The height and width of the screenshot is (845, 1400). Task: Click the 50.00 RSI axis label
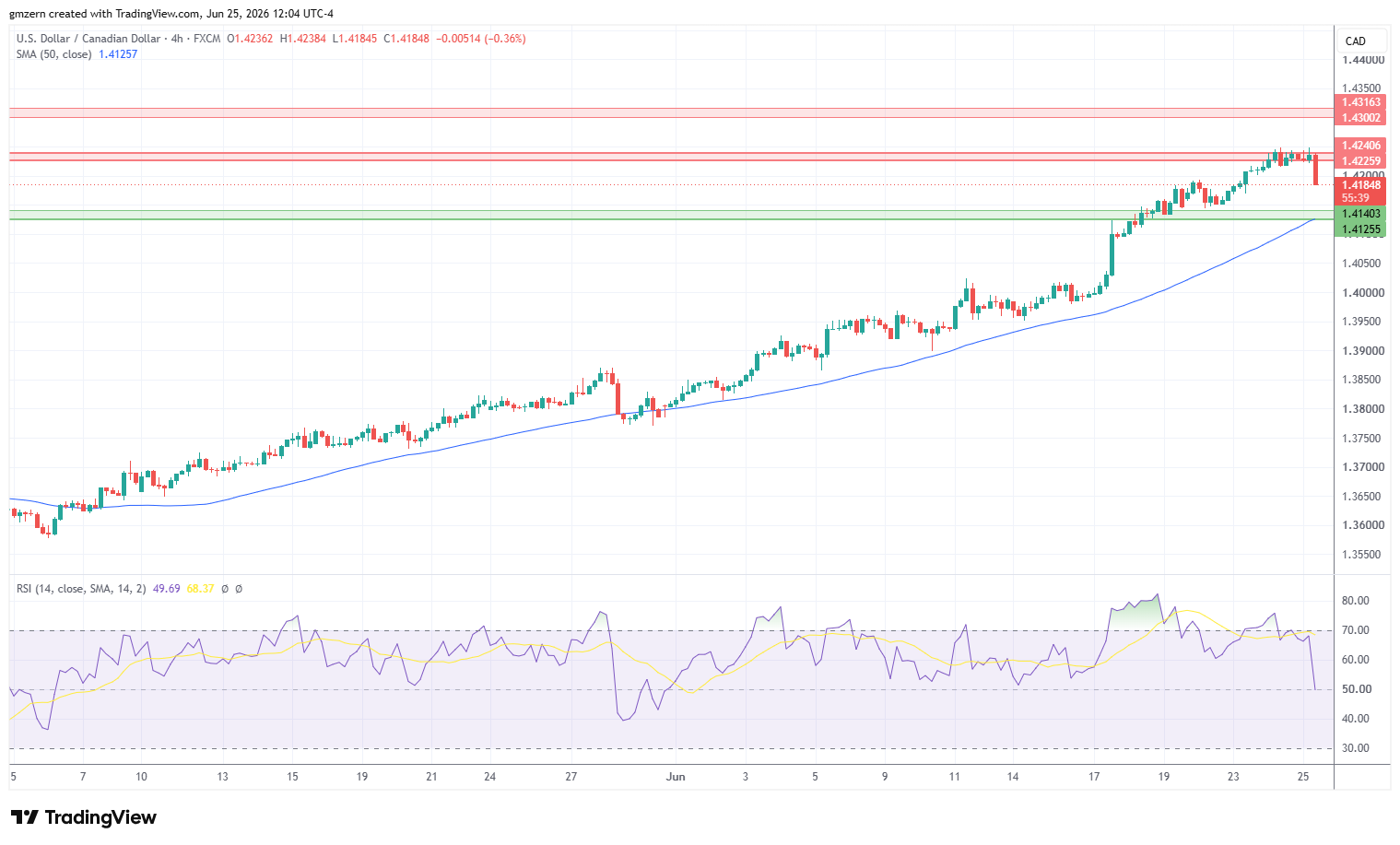click(x=1356, y=689)
